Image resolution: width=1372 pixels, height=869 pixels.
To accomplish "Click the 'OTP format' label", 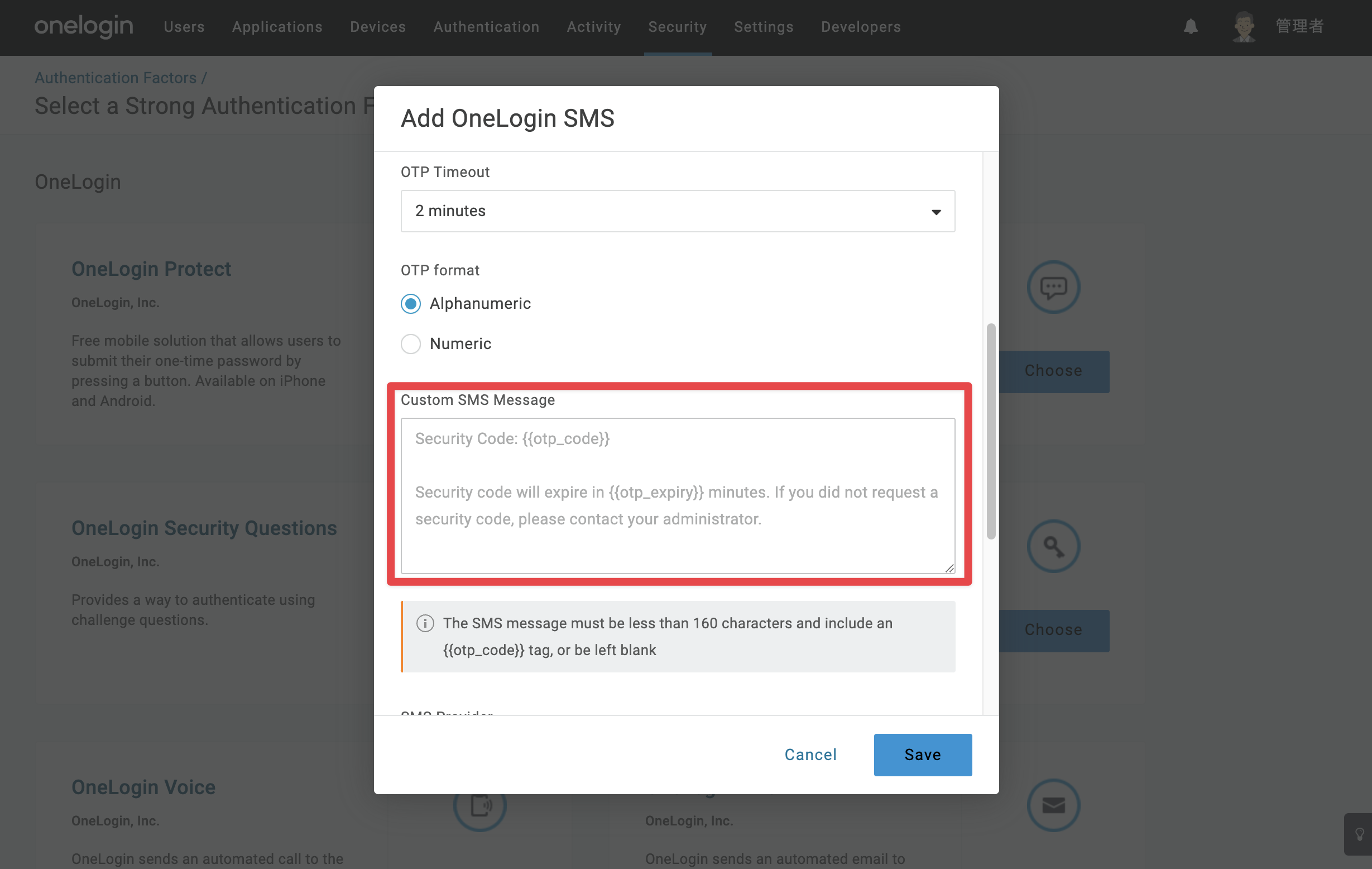I will pos(440,270).
